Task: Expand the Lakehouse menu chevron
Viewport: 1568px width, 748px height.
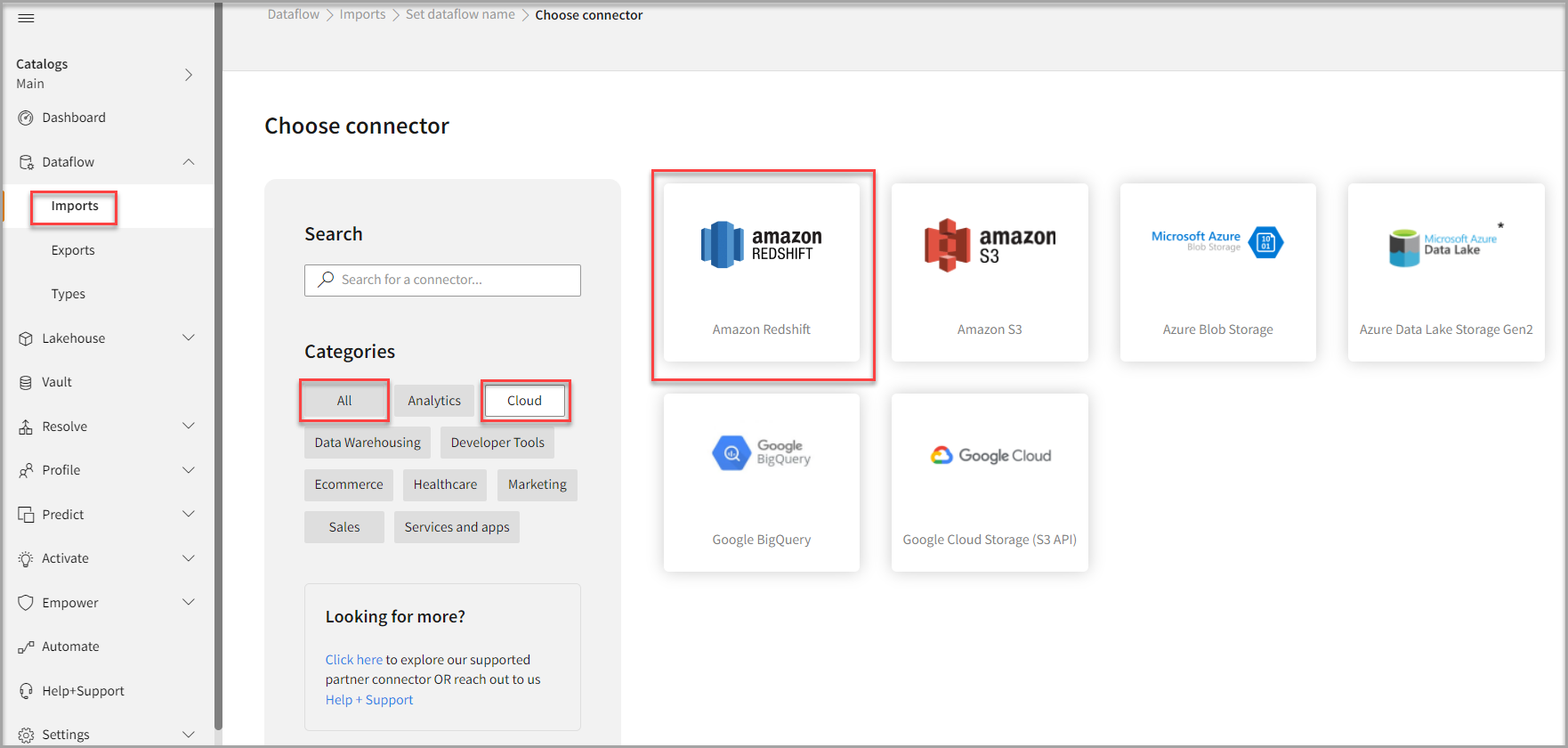Action: tap(189, 338)
